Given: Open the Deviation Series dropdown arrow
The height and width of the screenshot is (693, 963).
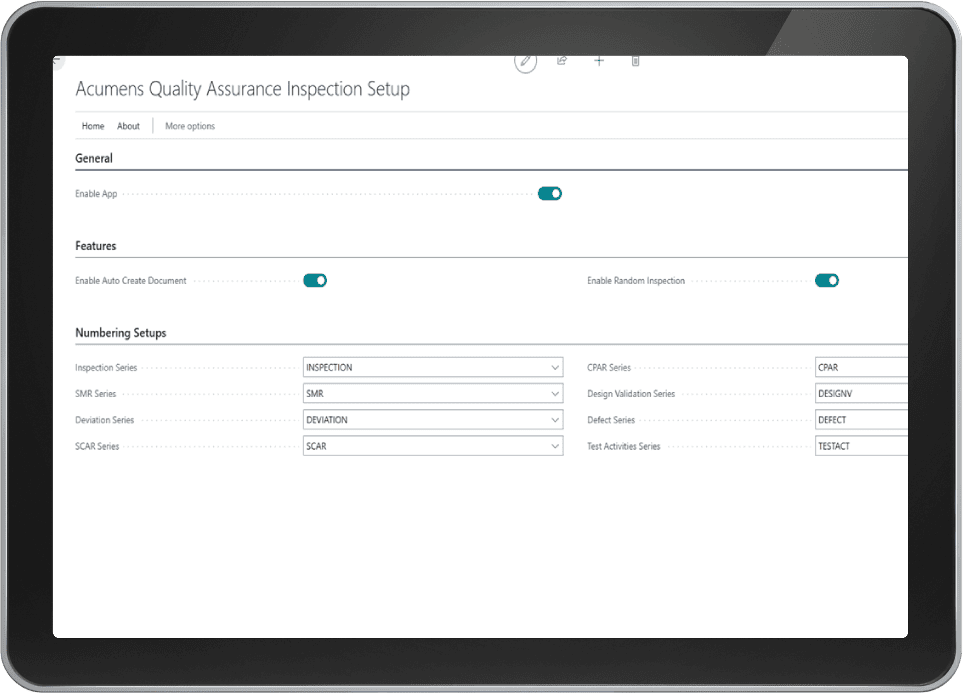Looking at the screenshot, I should [555, 420].
